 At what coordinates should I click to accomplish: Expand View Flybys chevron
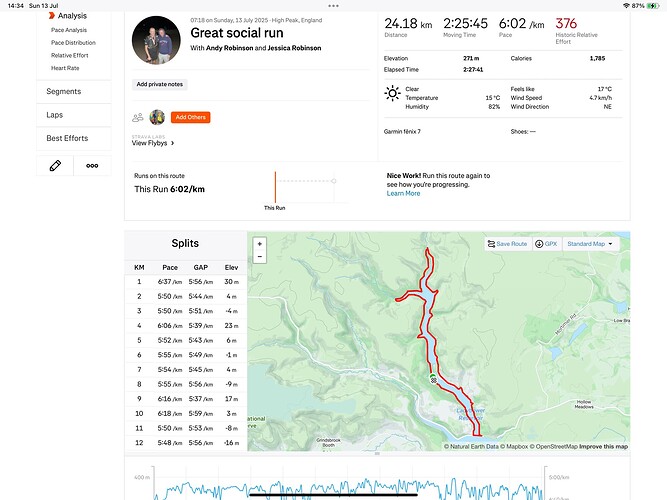point(172,143)
